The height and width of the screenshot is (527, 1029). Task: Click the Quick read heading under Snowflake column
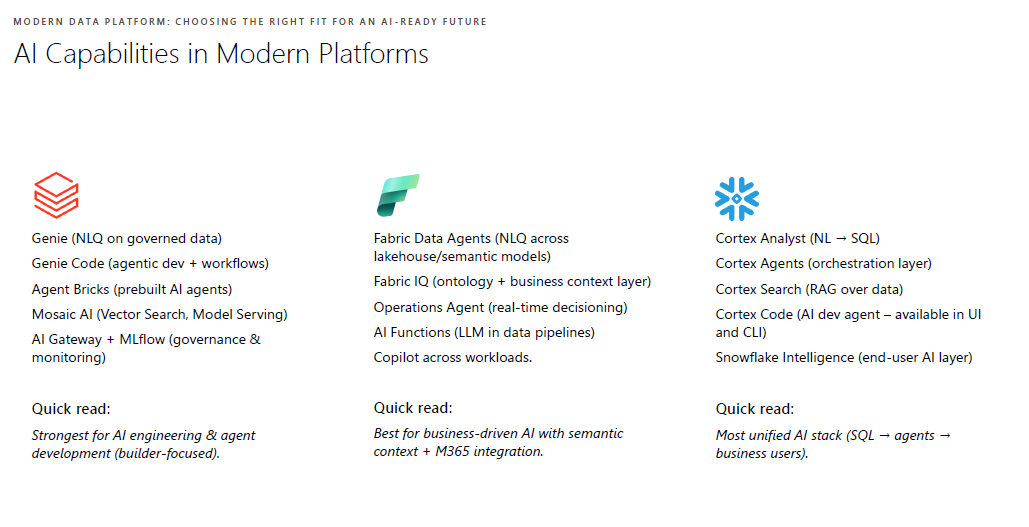[755, 409]
